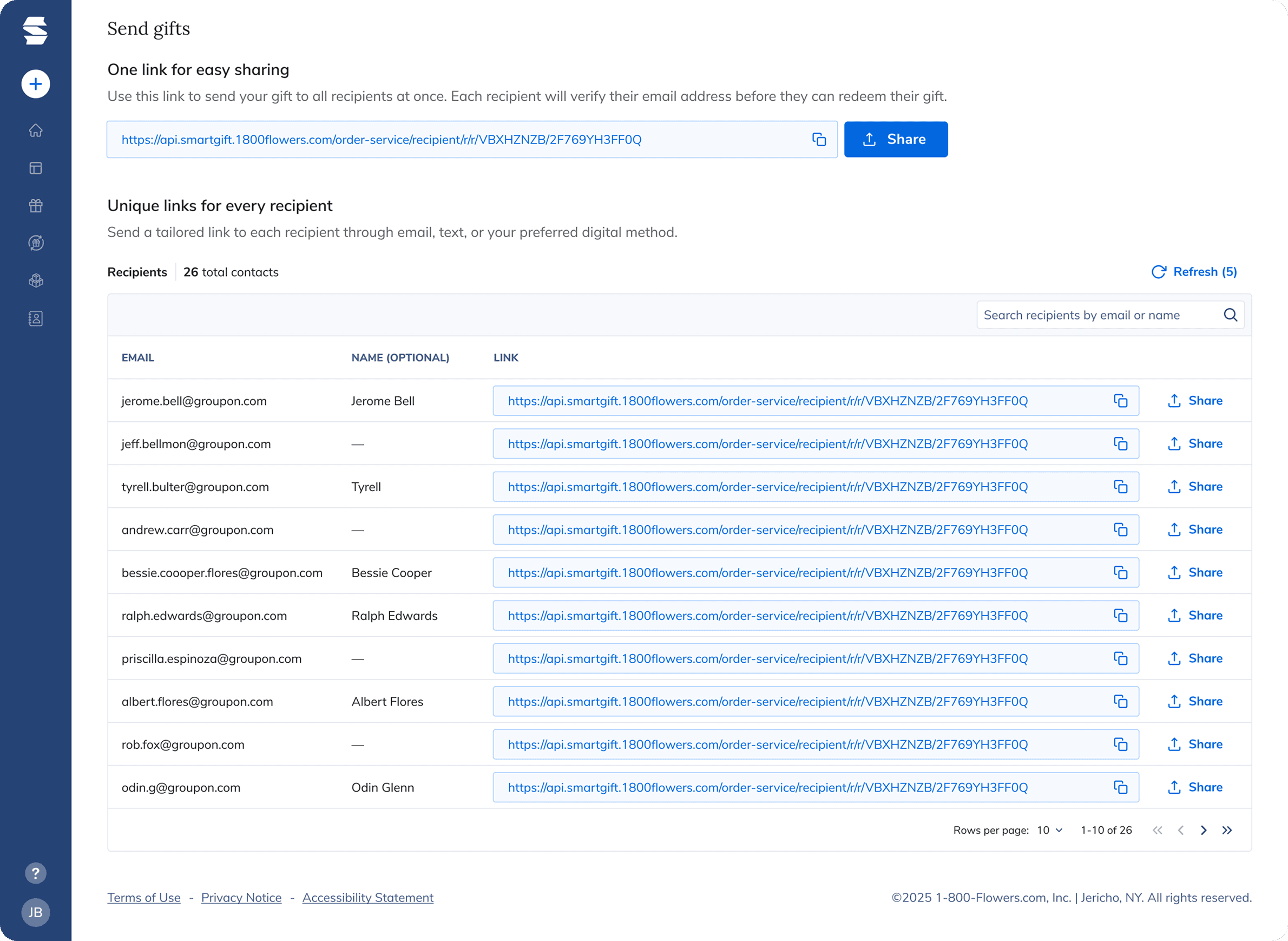1288x941 pixels.
Task: Open the gift box icon in sidebar
Action: (x=35, y=206)
